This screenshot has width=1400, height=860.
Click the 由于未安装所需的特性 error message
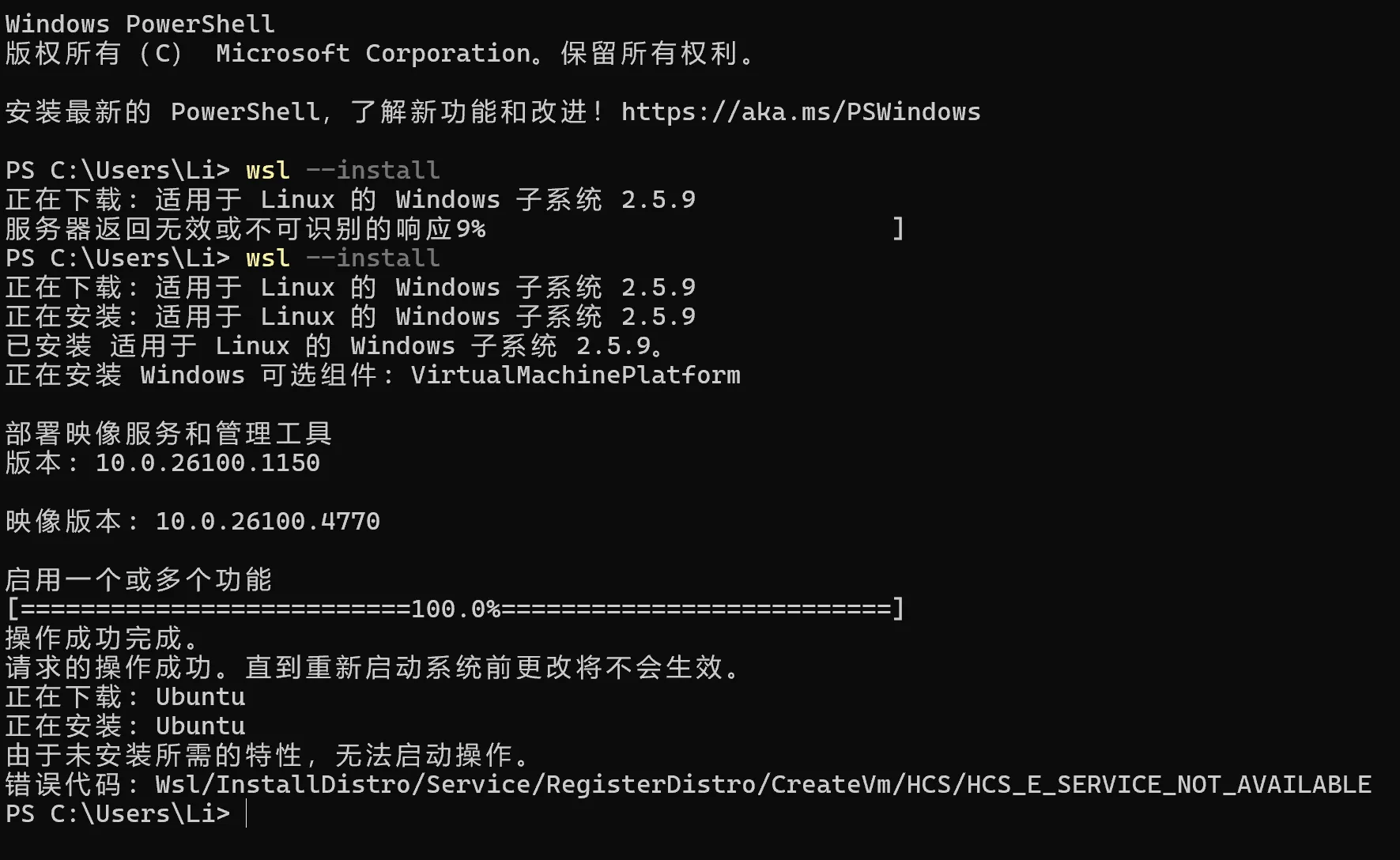click(x=269, y=756)
